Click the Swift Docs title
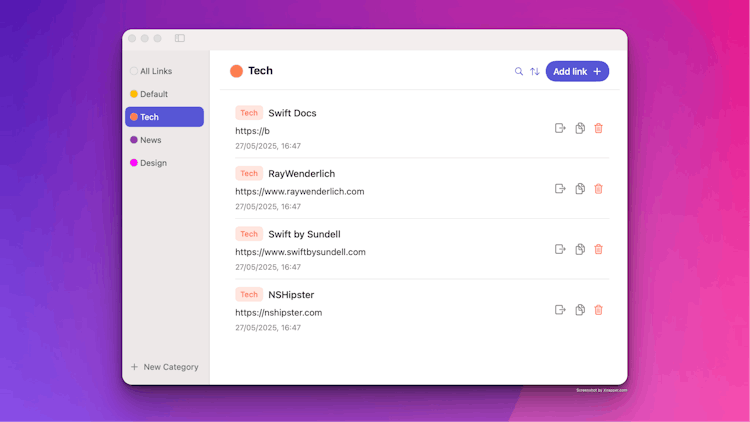 (x=292, y=113)
